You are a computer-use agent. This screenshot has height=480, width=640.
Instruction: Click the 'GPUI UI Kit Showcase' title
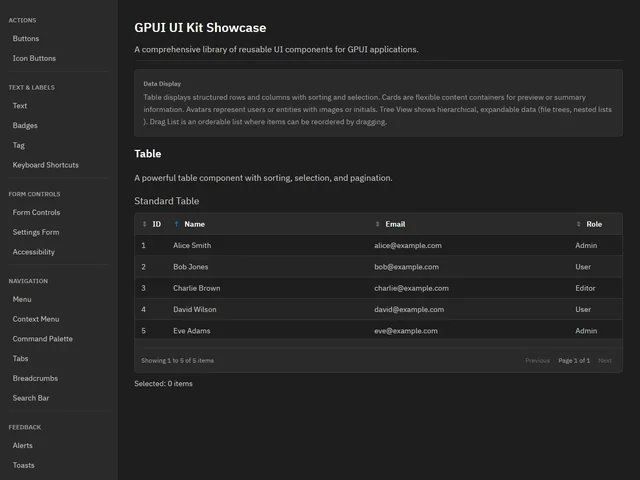point(200,28)
